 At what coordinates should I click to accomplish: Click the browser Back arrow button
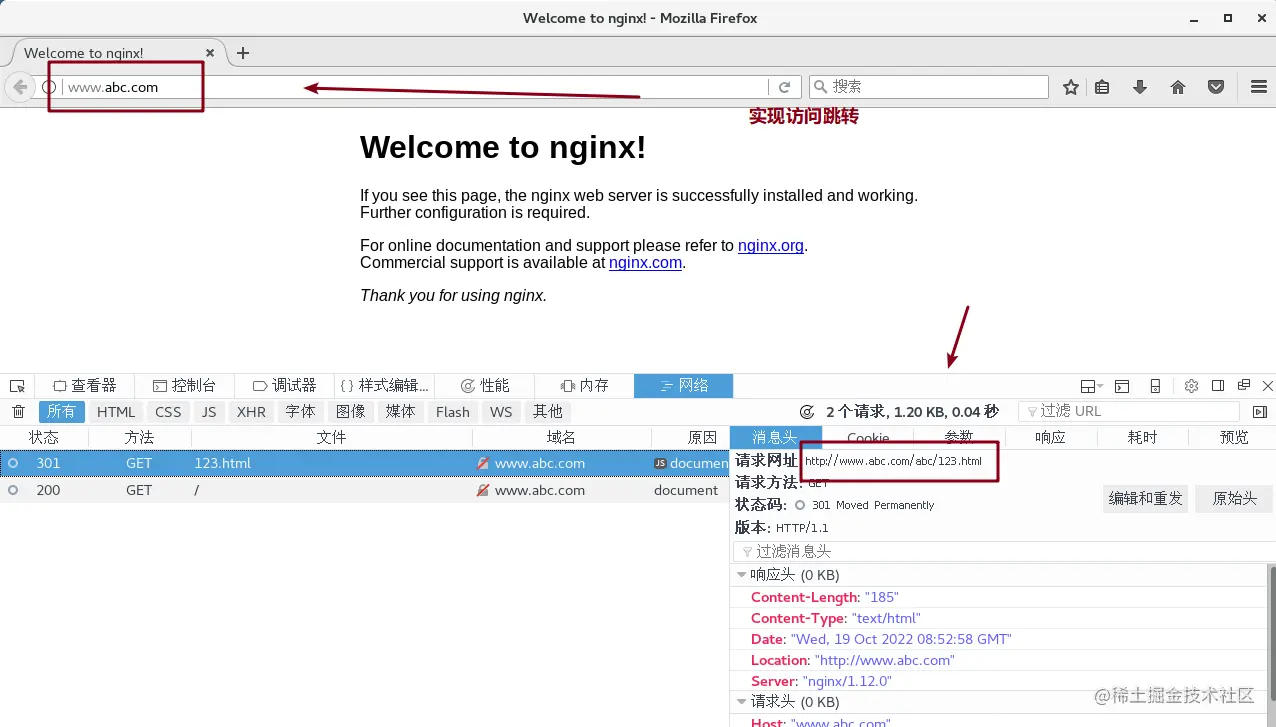(19, 87)
